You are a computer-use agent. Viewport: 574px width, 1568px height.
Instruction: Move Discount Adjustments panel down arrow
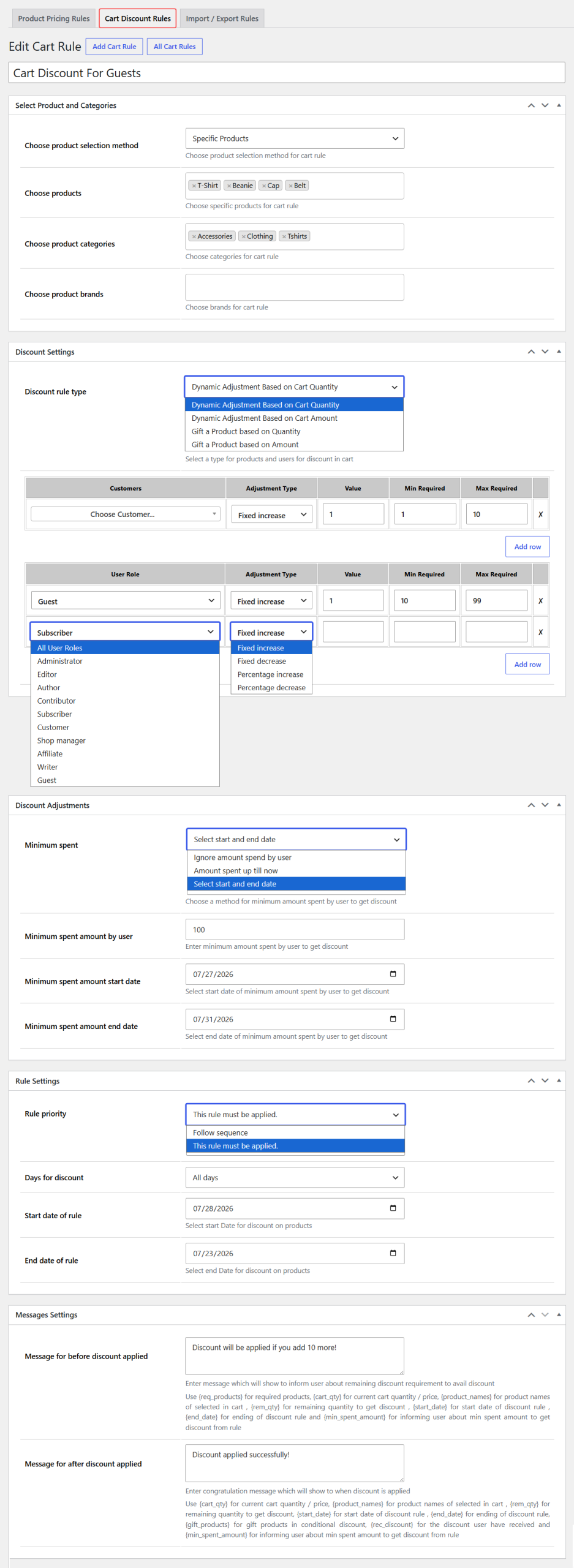pos(545,805)
